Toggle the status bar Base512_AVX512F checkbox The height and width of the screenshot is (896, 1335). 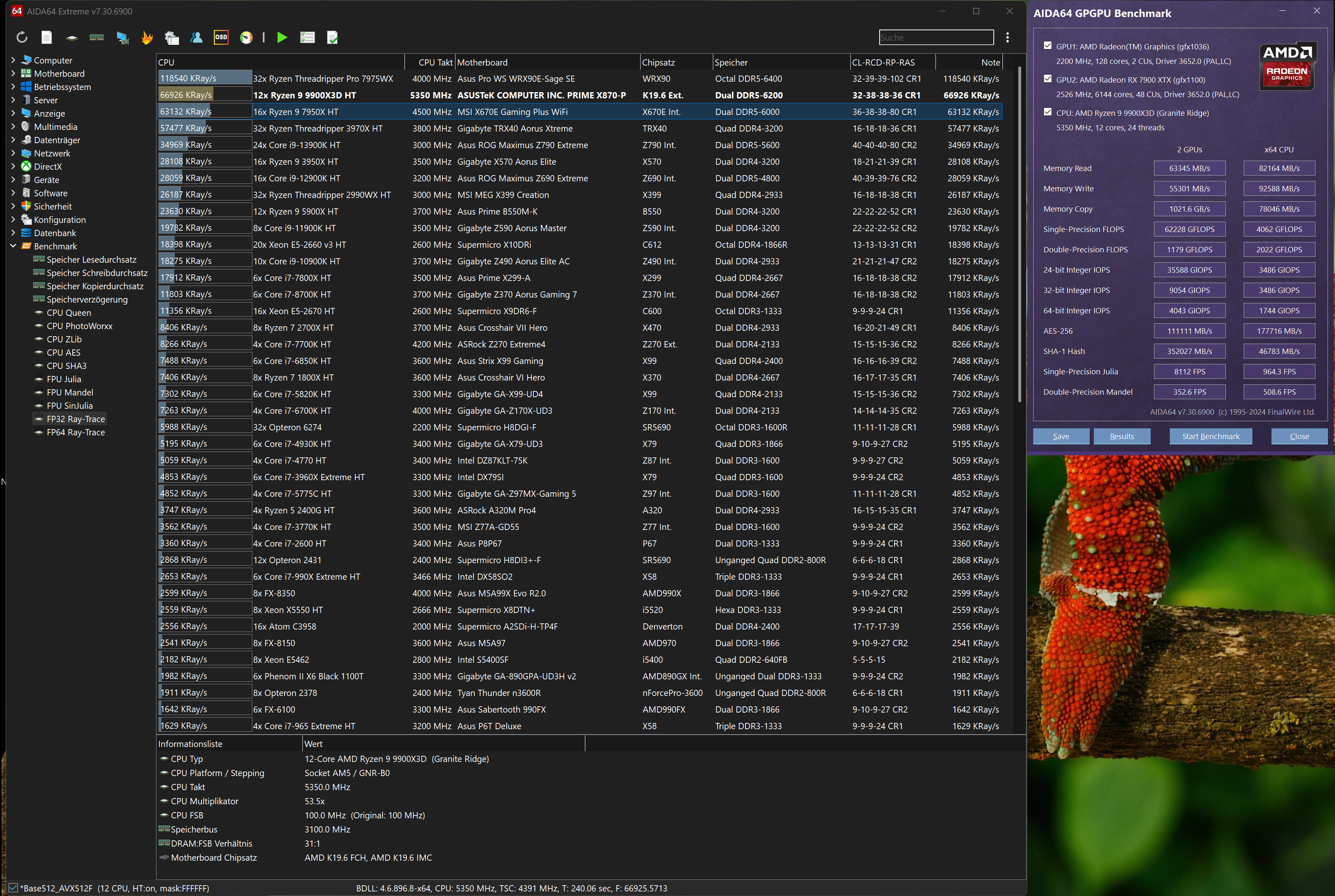[13, 888]
